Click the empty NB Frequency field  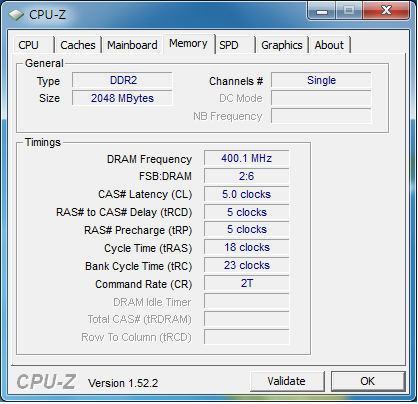coord(321,116)
